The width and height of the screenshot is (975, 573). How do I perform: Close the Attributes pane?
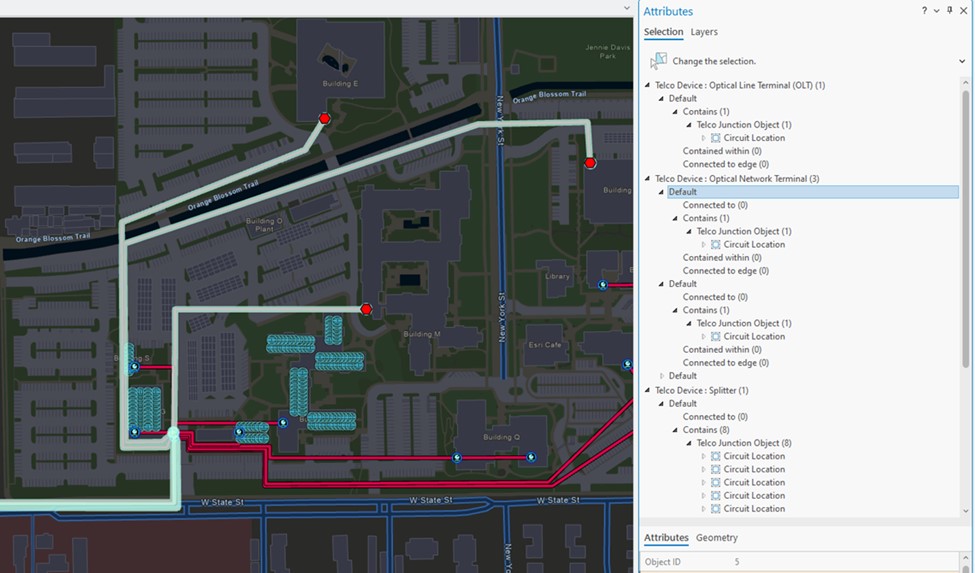coord(963,11)
